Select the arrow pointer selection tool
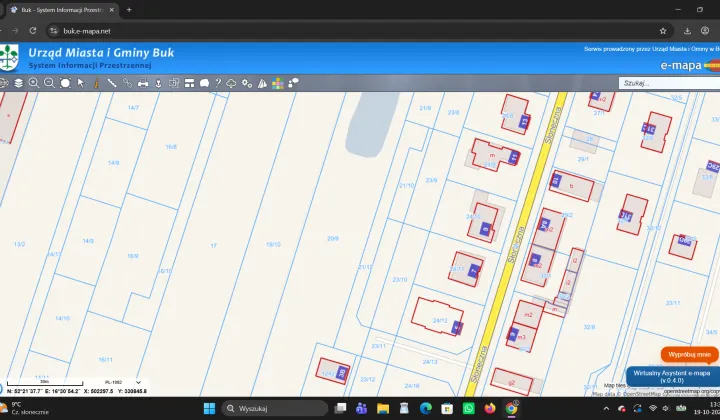Viewport: 720px width, 420px height. pos(81,83)
